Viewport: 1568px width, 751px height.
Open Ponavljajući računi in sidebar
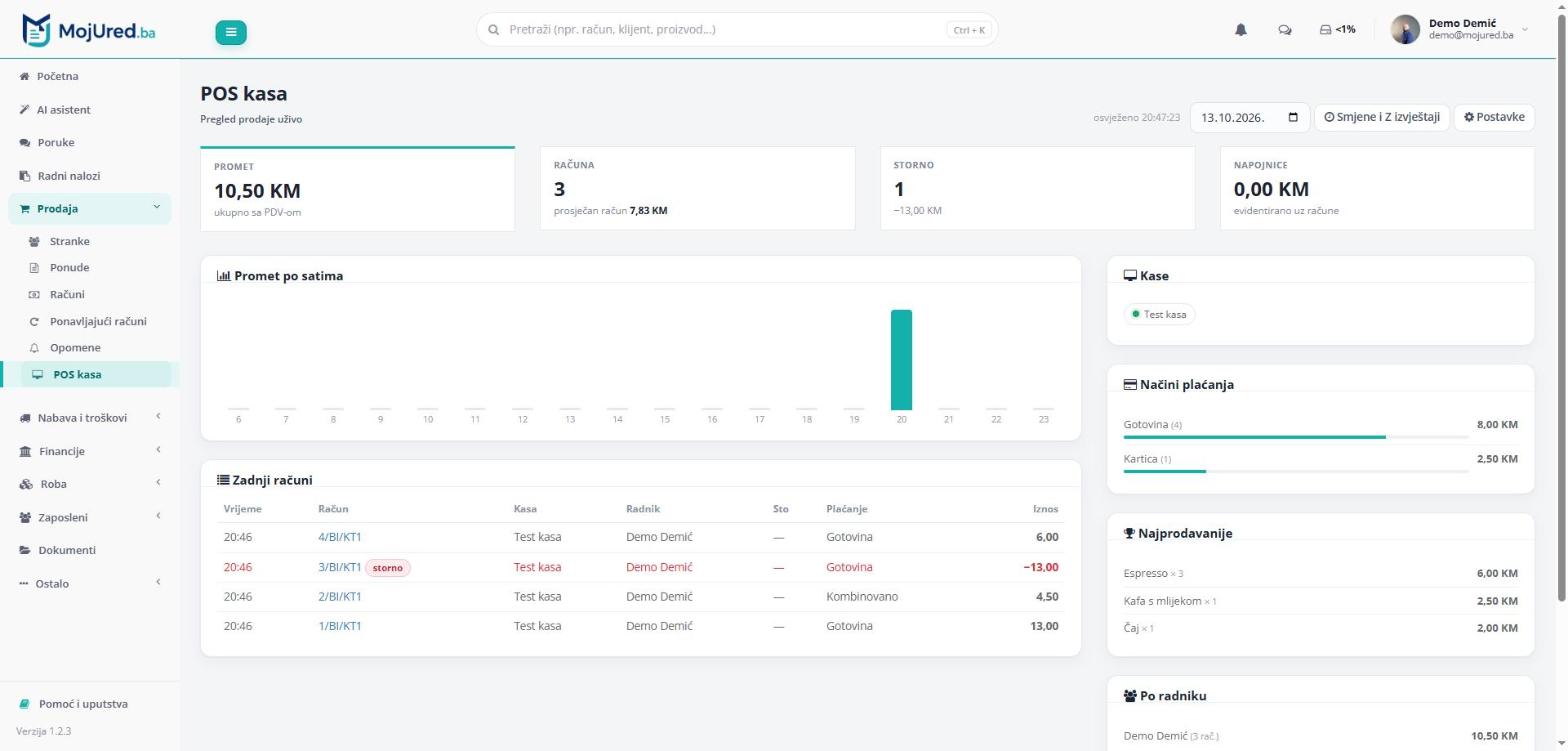click(96, 321)
